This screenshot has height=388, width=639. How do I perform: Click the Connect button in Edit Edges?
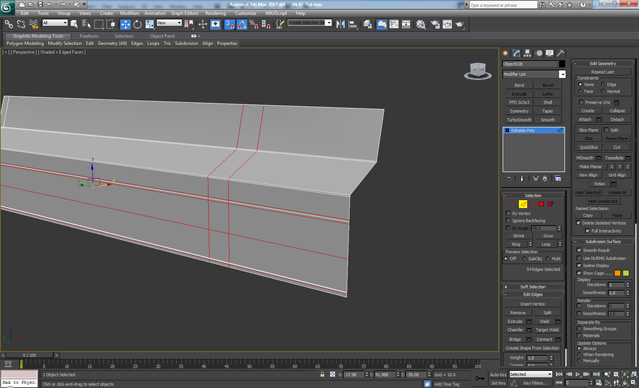pyautogui.click(x=544, y=340)
